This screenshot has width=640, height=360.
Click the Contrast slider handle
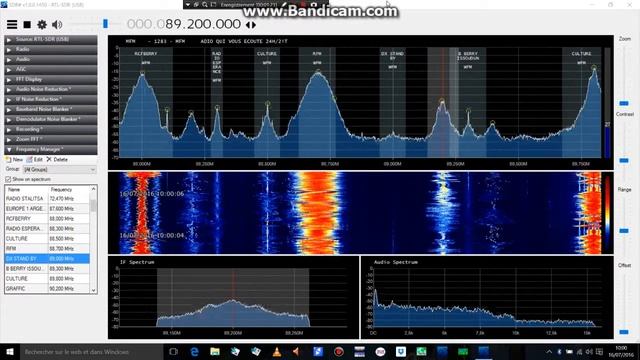(x=624, y=160)
